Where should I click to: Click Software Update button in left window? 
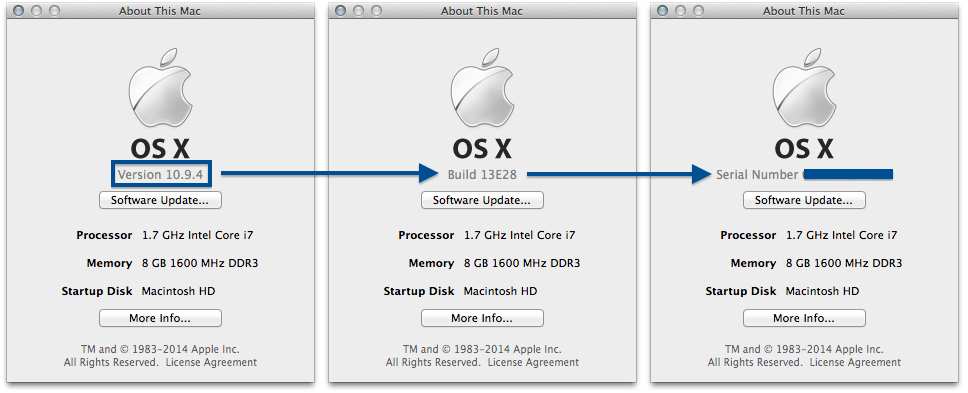tap(160, 200)
